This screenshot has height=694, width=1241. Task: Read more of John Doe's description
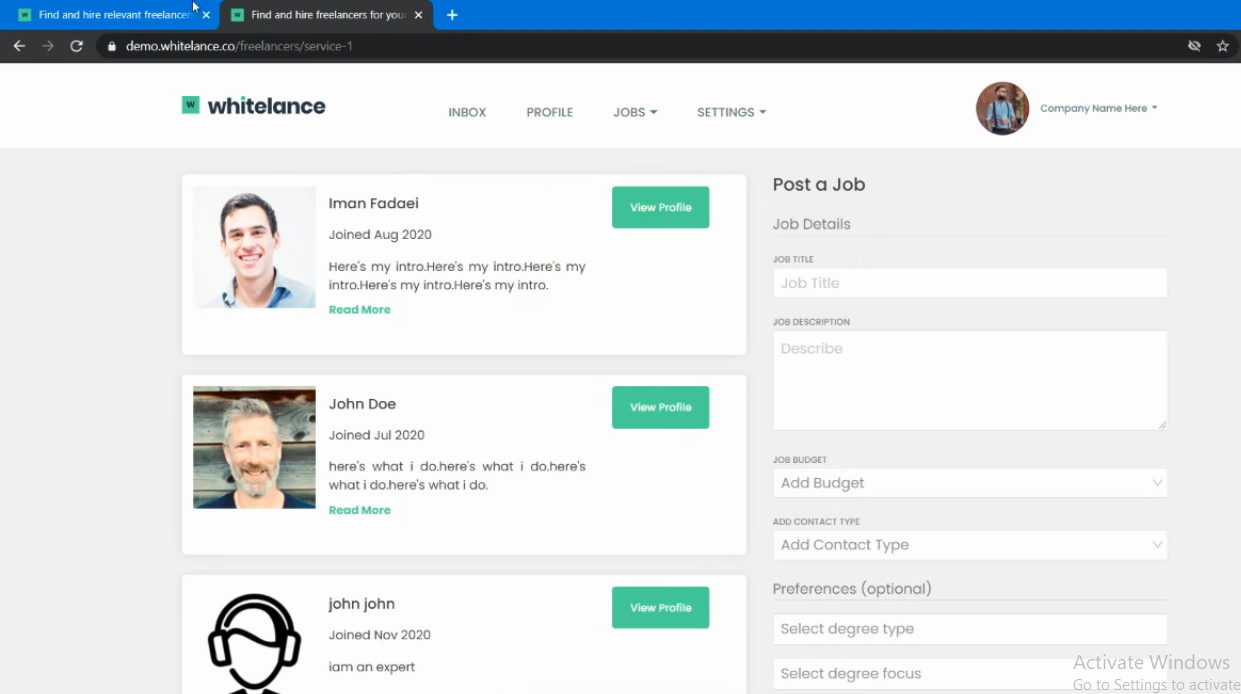[360, 510]
